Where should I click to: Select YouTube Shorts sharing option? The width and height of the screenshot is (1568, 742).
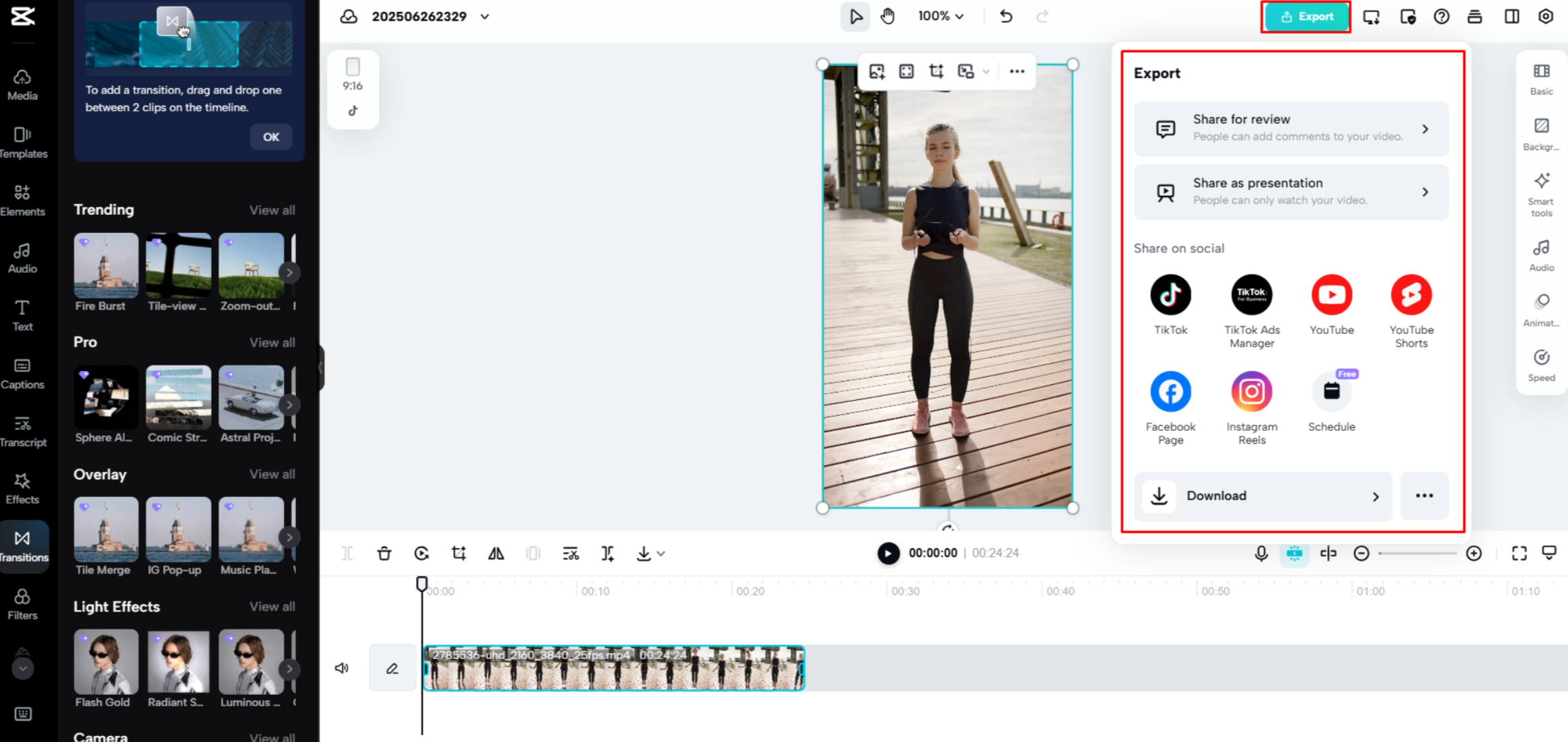1411,295
